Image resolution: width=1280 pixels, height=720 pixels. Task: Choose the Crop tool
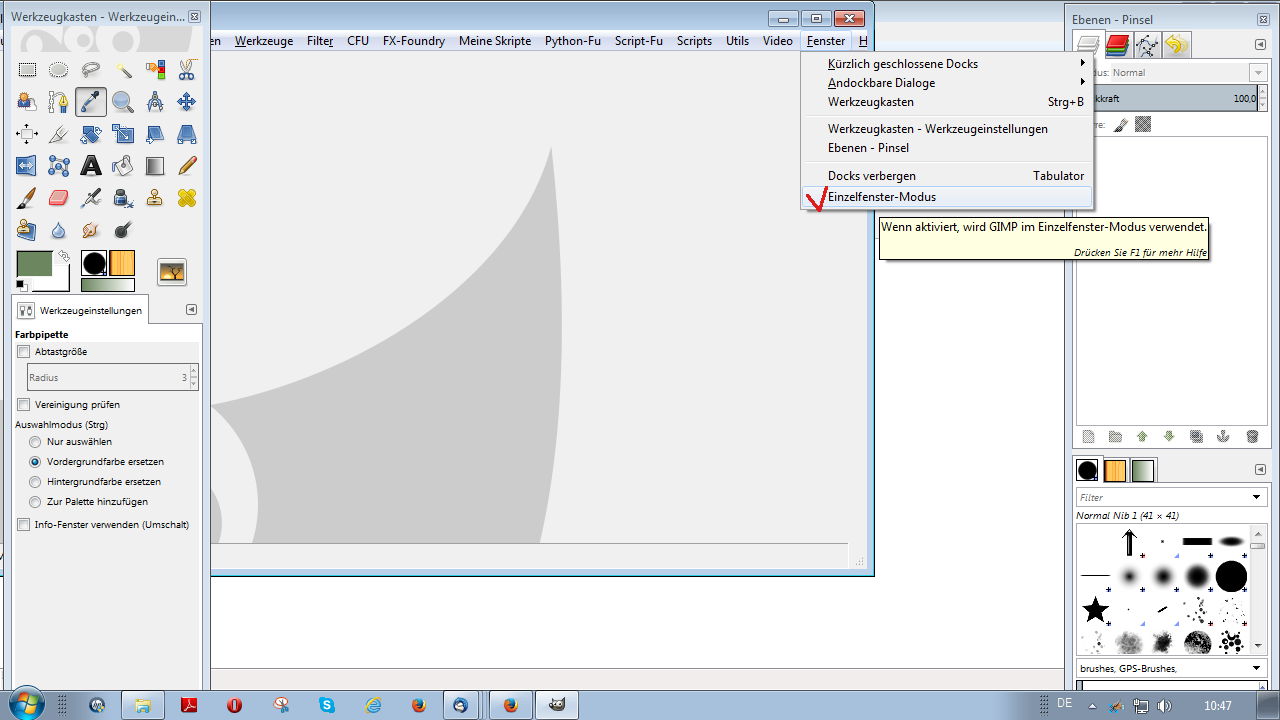tap(59, 134)
